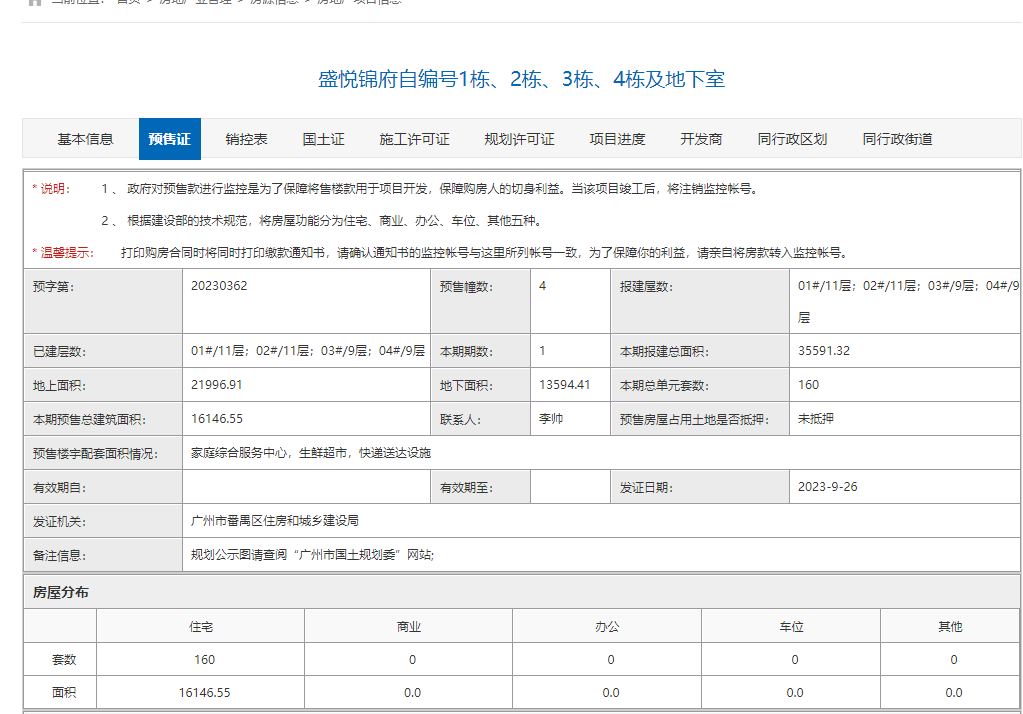Screen dimensions: 1023x714
Task: View the 规划许可证 tab
Action: [519, 139]
